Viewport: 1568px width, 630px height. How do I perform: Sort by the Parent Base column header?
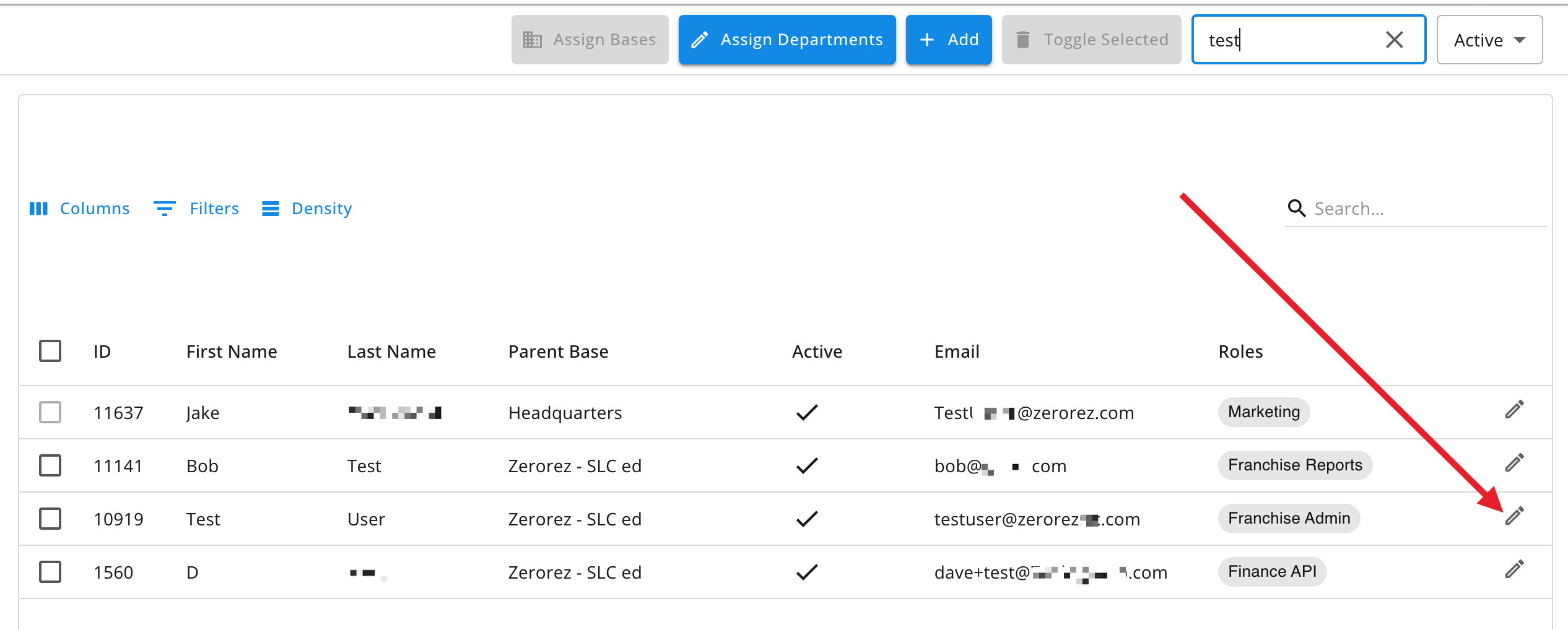558,352
